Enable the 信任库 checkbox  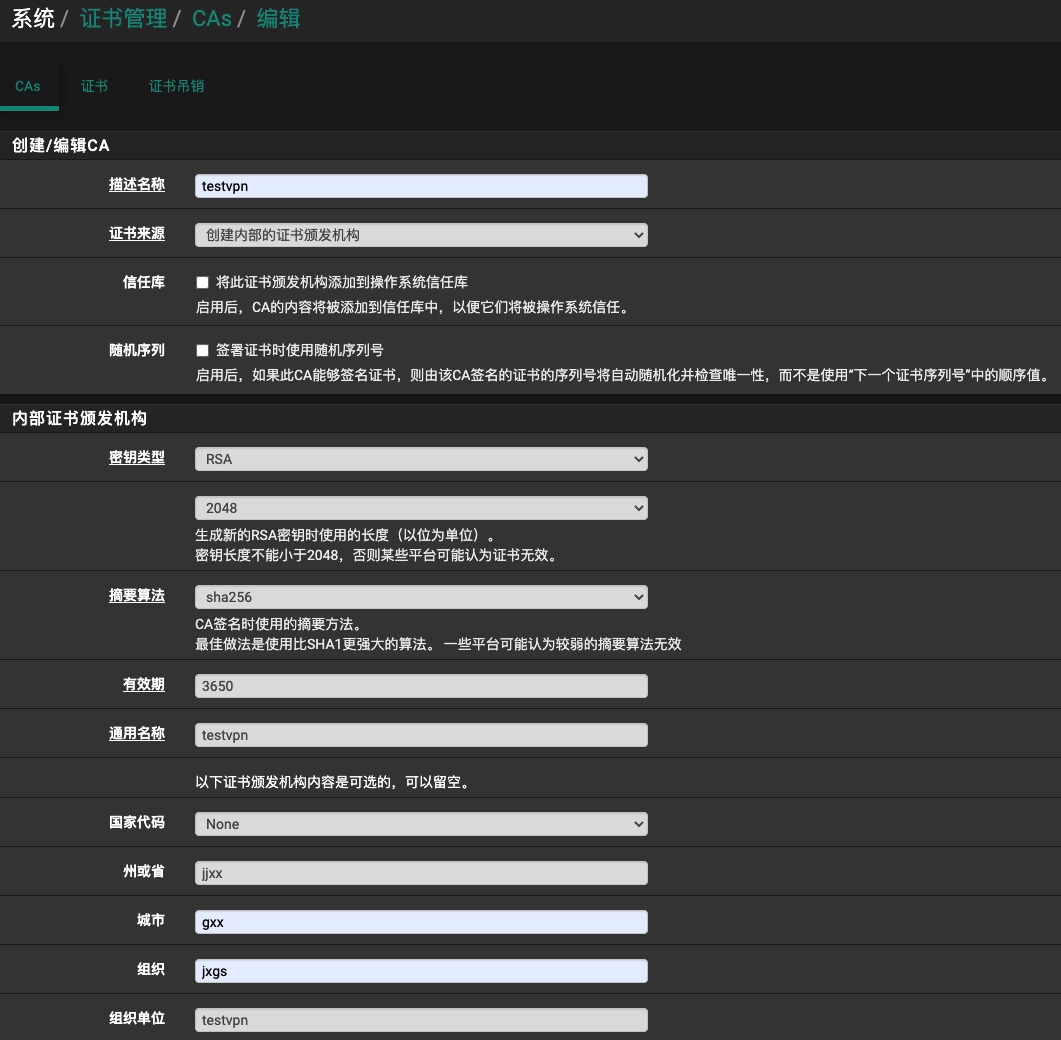coord(203,283)
